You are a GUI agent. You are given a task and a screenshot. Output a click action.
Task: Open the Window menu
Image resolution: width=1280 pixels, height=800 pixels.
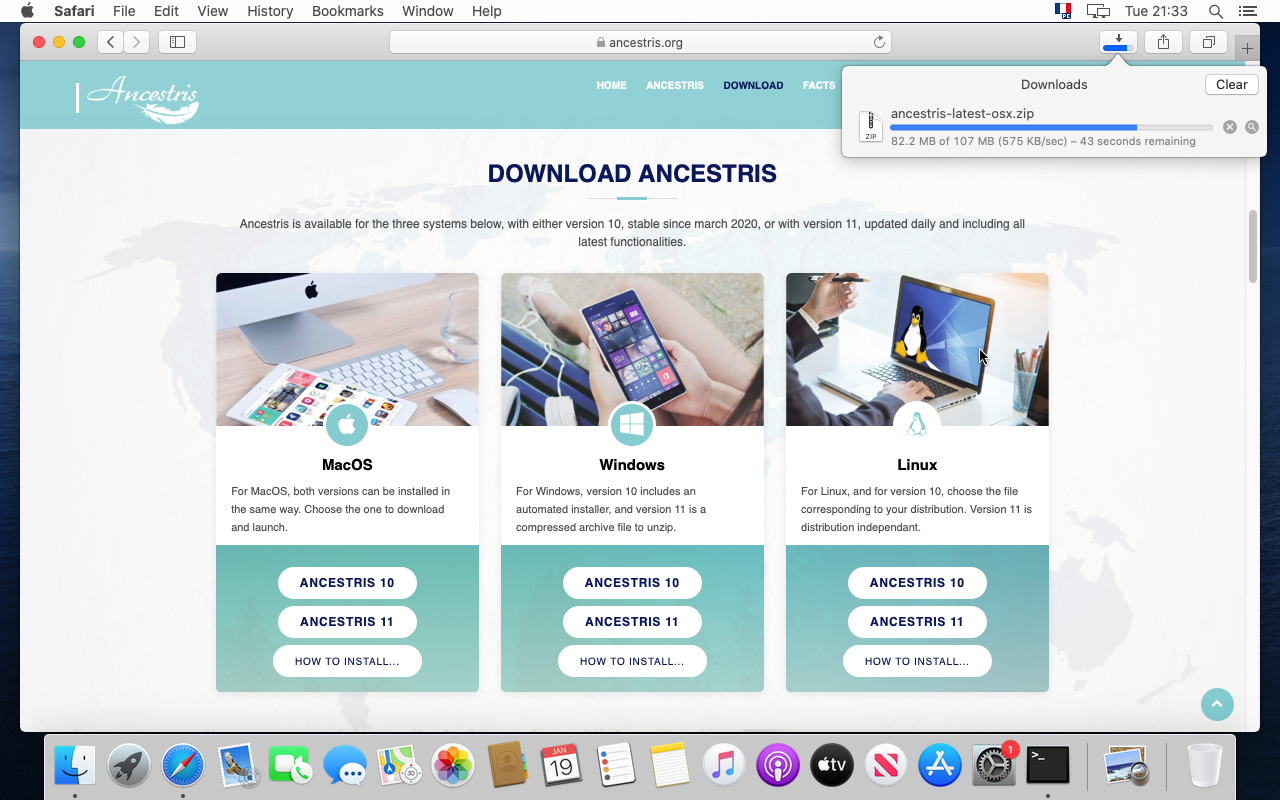(426, 11)
